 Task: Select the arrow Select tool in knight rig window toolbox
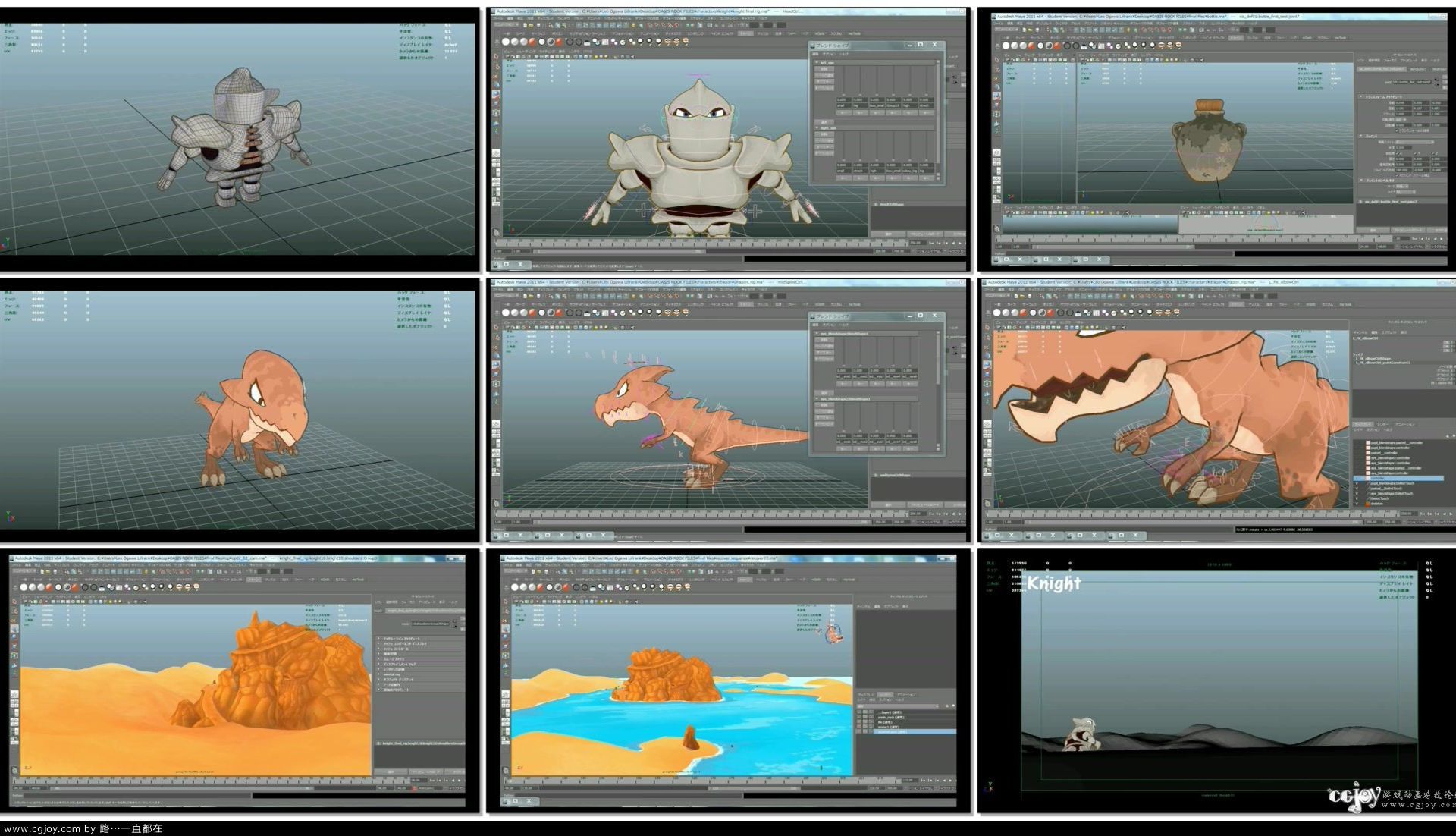pyautogui.click(x=496, y=56)
